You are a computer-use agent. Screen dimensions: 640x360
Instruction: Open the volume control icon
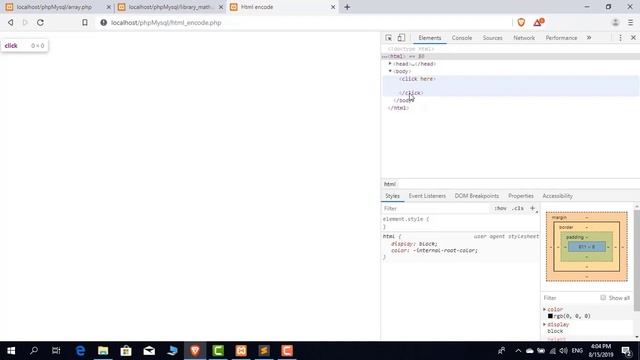coord(564,351)
